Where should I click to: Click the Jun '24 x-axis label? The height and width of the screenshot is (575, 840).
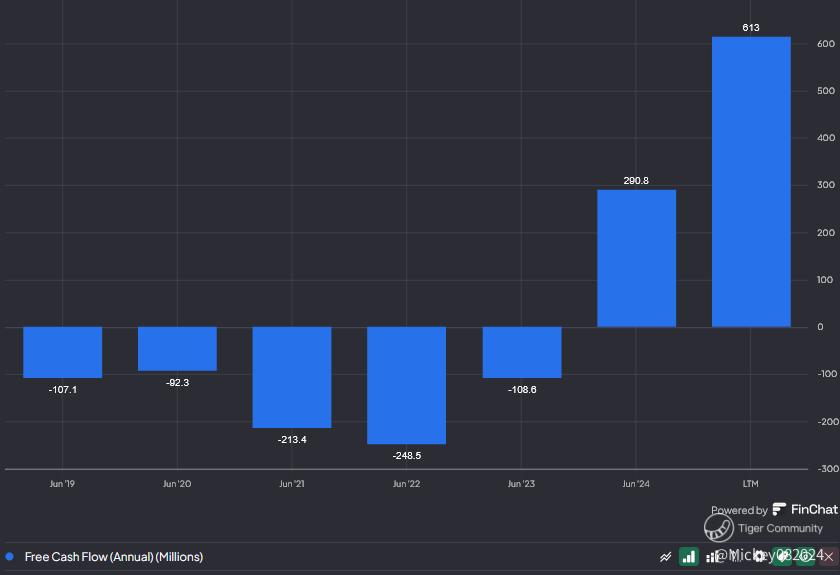click(x=636, y=484)
